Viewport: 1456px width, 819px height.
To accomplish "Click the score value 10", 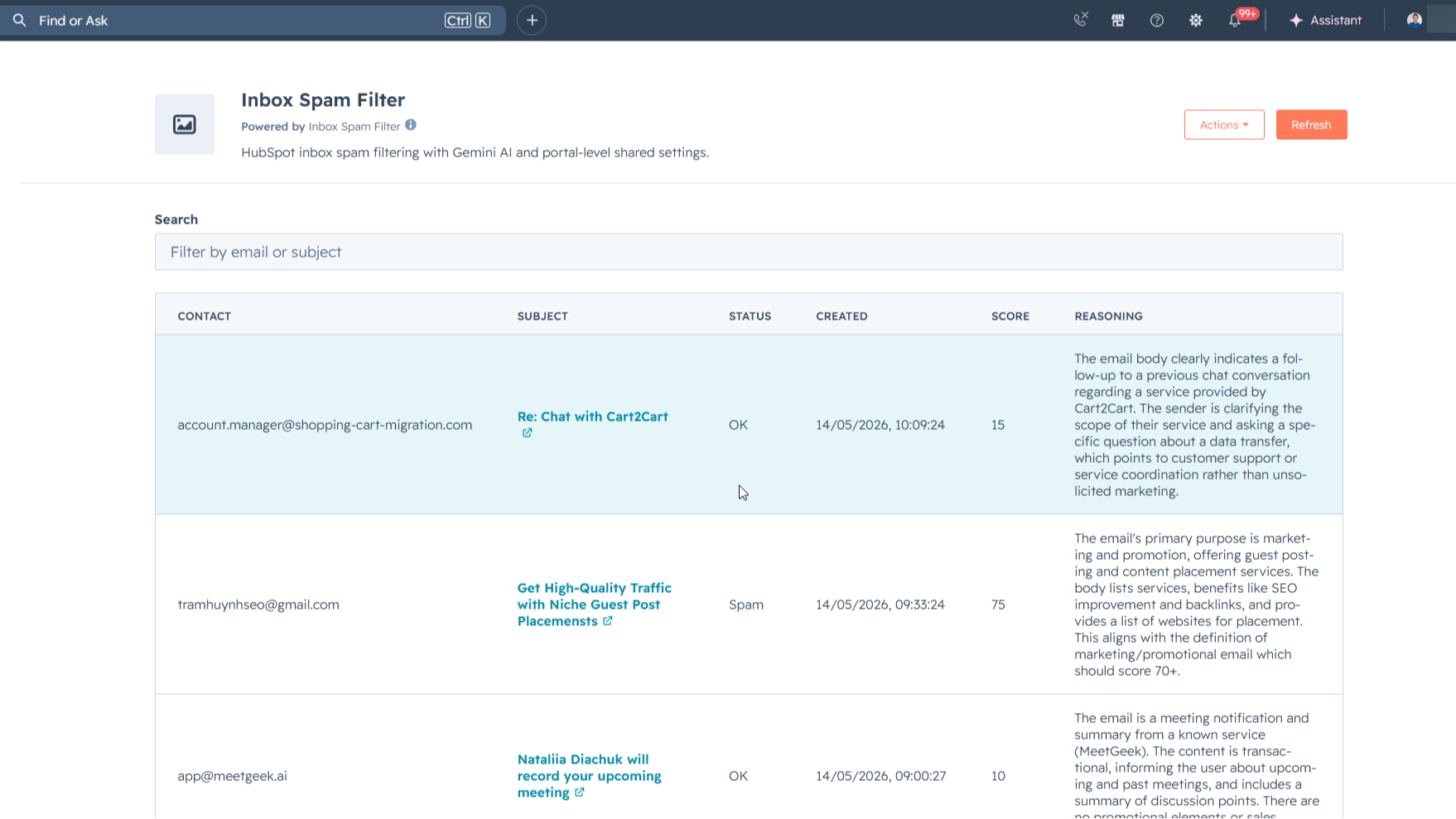I will (998, 776).
